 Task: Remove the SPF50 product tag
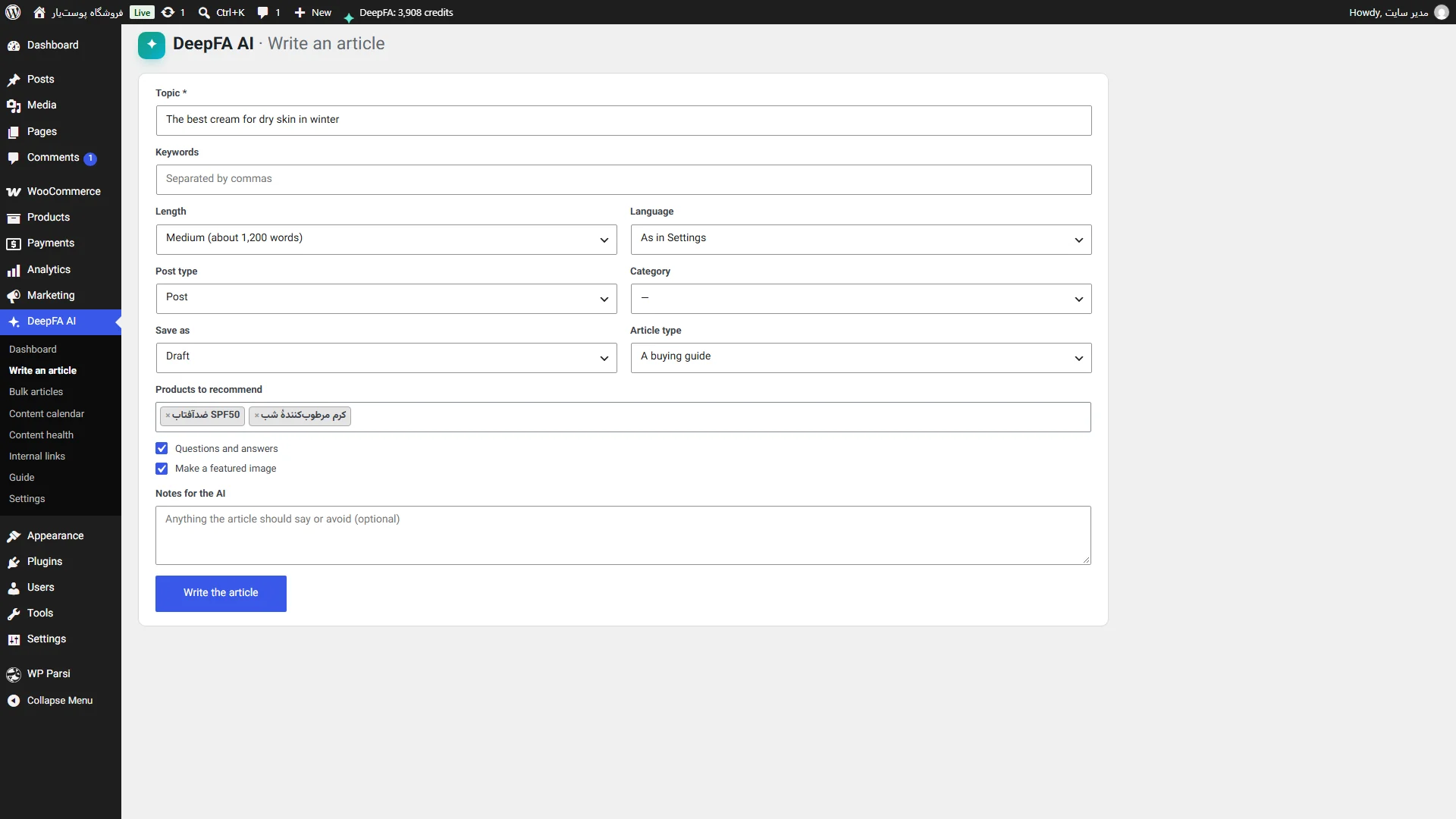click(x=168, y=416)
